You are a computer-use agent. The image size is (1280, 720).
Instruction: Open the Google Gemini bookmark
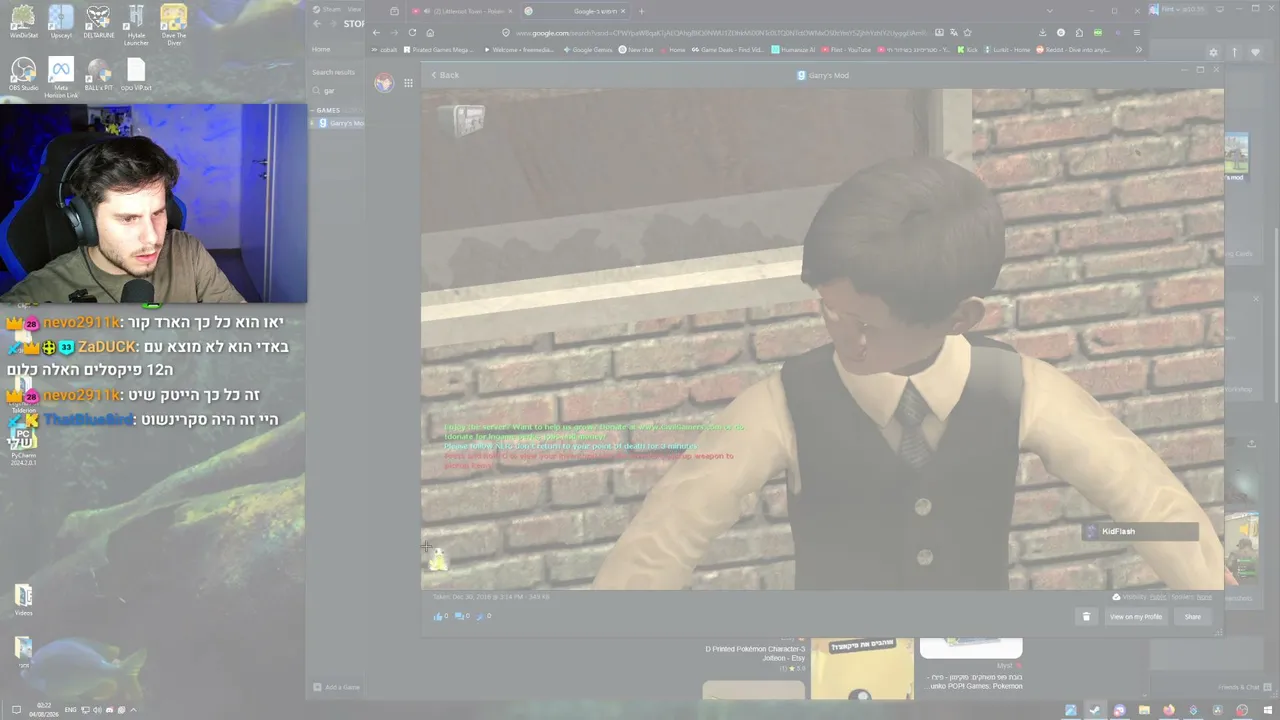587,49
